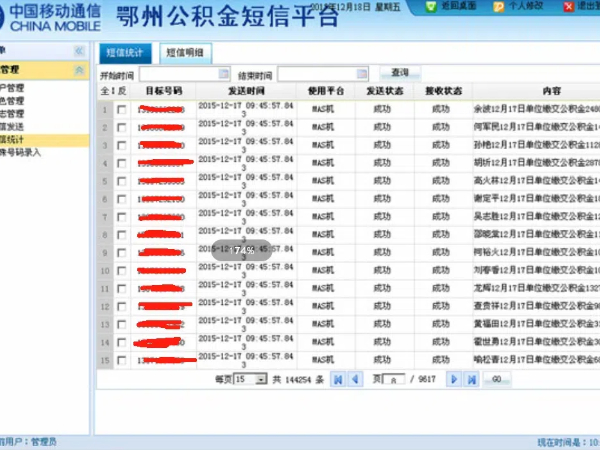The height and width of the screenshot is (450, 600).
Task: Open the 结束时间 calendar picker icon
Action: [x=362, y=73]
